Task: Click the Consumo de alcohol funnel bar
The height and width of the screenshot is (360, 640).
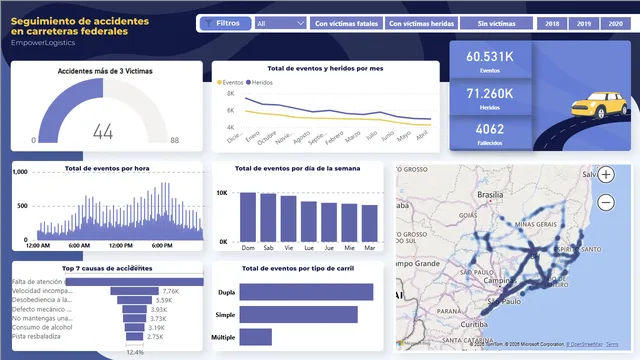Action: (134, 327)
